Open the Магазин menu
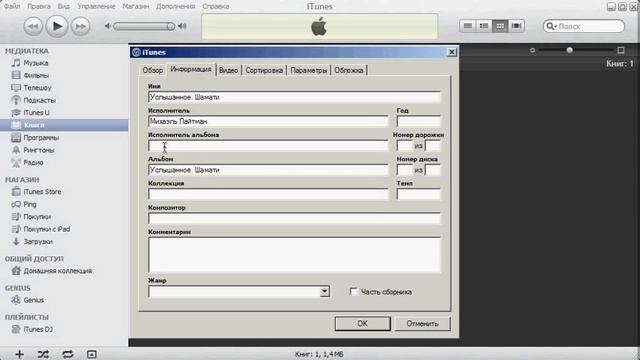 [x=136, y=6]
